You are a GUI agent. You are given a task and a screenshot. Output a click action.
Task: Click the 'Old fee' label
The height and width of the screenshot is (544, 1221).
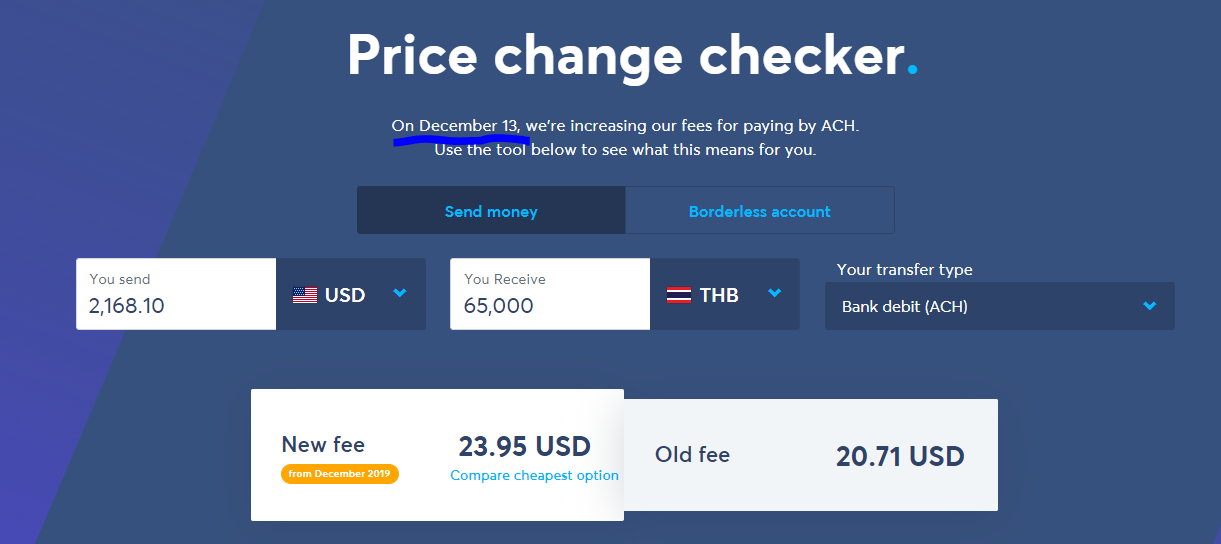click(692, 455)
